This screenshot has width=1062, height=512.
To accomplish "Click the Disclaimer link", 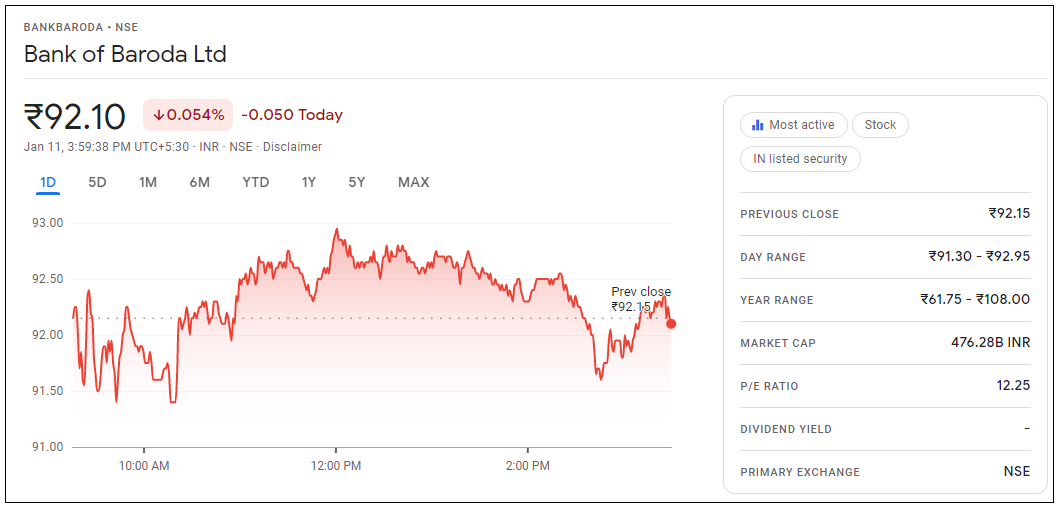I will [x=292, y=147].
